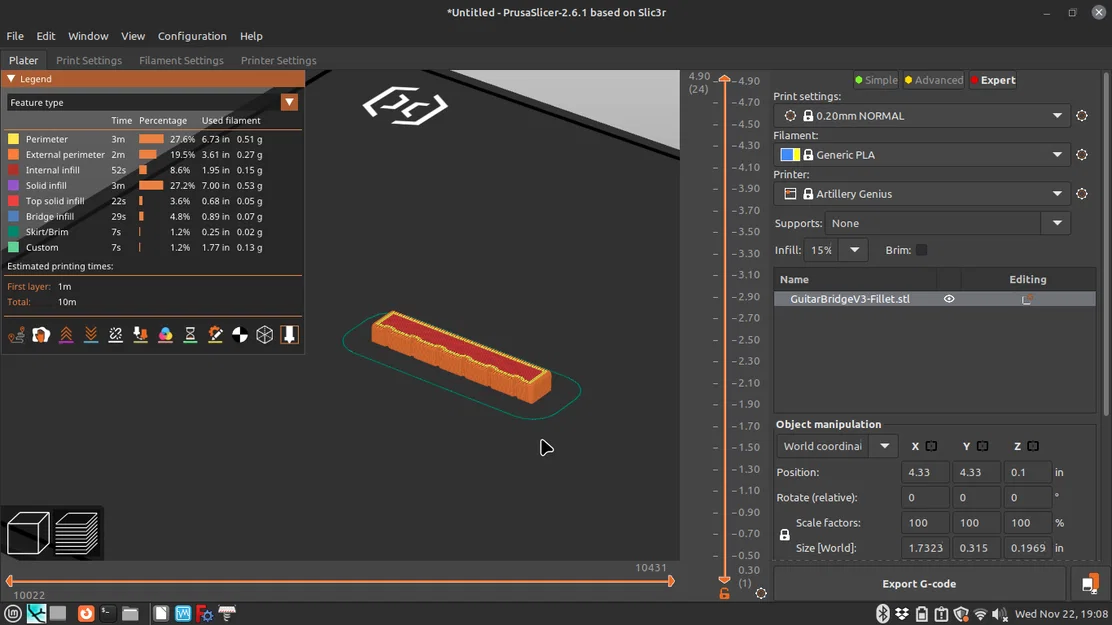The image size is (1112, 625).
Task: Collapse the Legend panel
Action: pyautogui.click(x=11, y=79)
